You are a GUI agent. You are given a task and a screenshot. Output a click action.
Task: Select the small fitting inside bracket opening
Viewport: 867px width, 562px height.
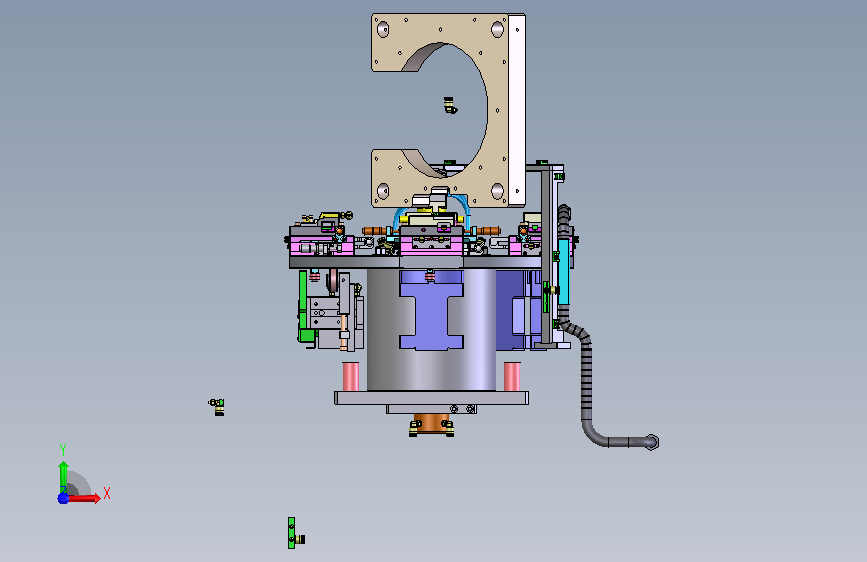coord(450,105)
